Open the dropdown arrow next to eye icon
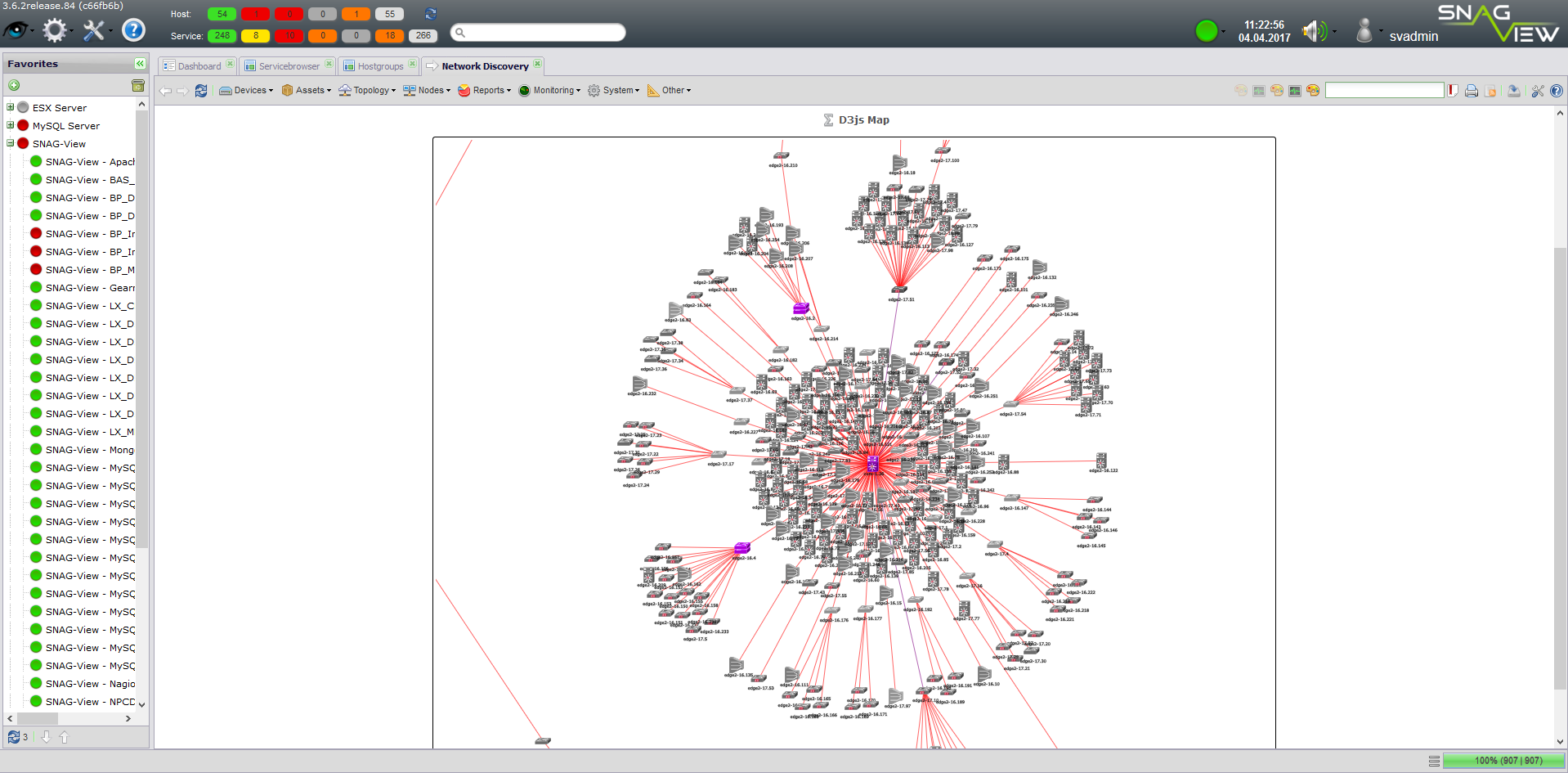This screenshot has width=1568, height=773. [x=32, y=32]
